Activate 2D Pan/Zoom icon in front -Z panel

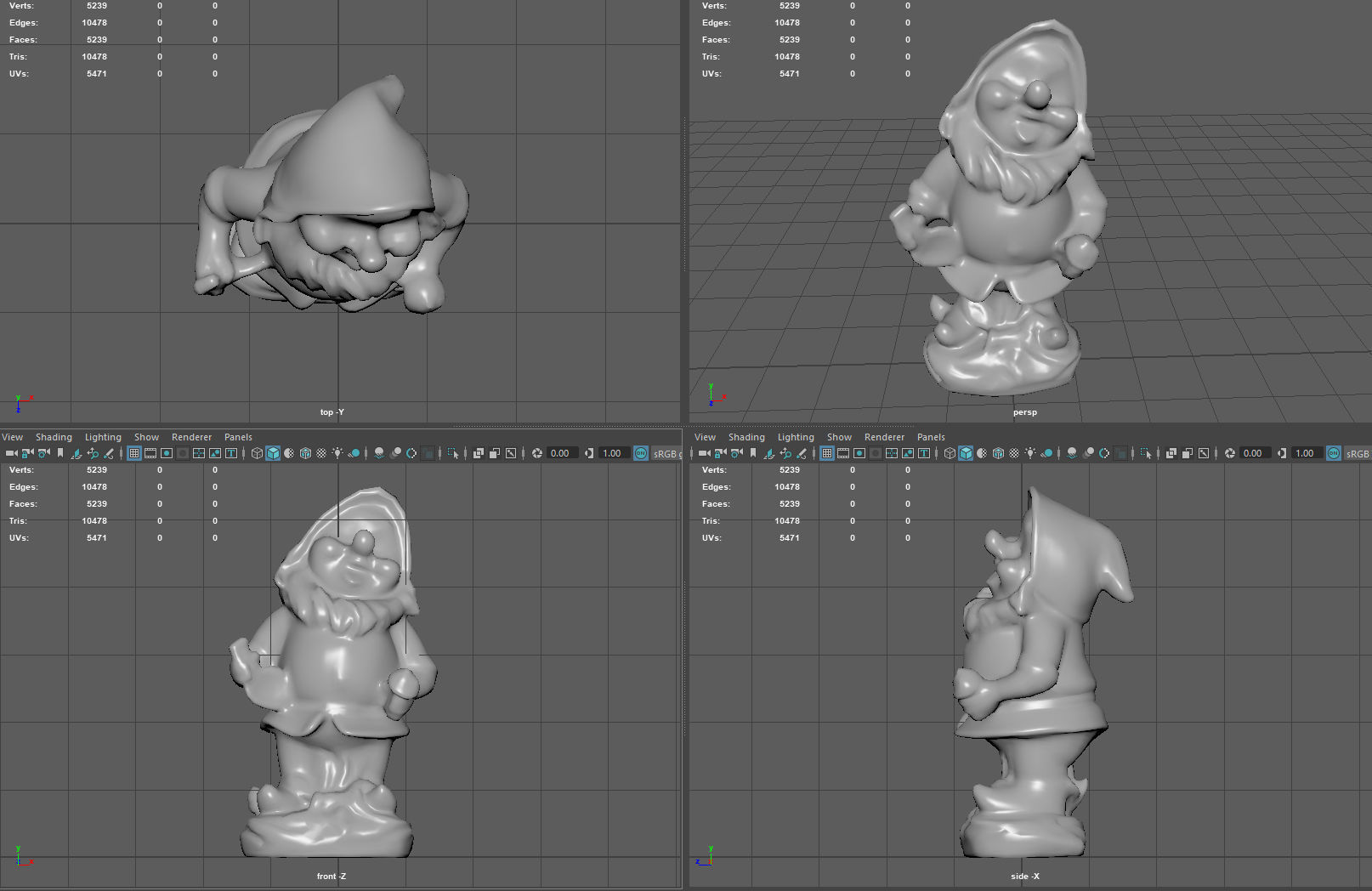coord(93,453)
